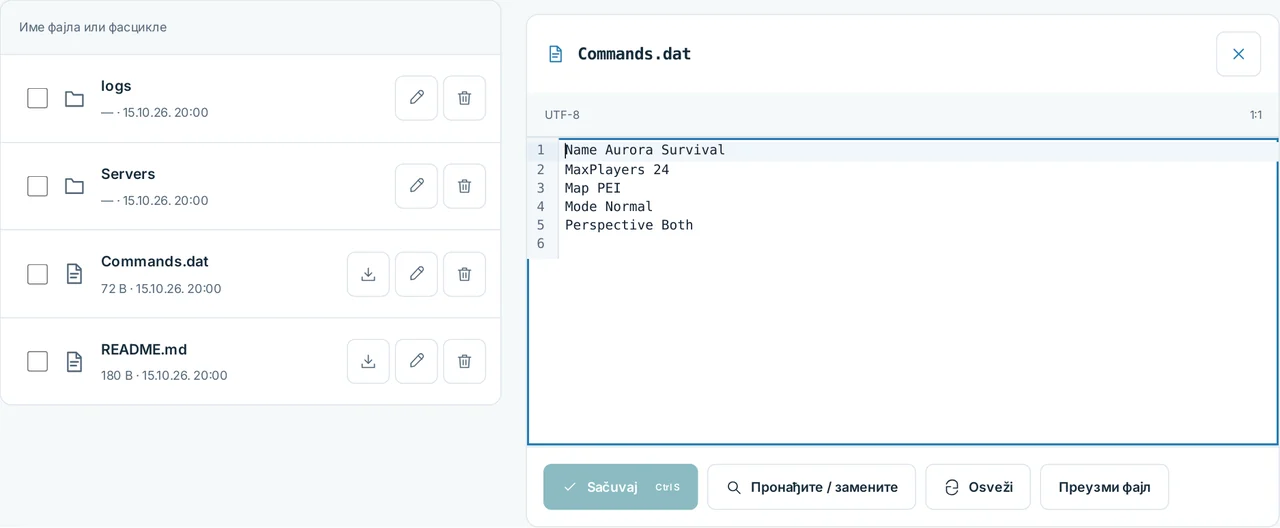This screenshot has width=1280, height=528.
Task: Click the 1:1 cursor position indicator
Action: tap(1255, 115)
